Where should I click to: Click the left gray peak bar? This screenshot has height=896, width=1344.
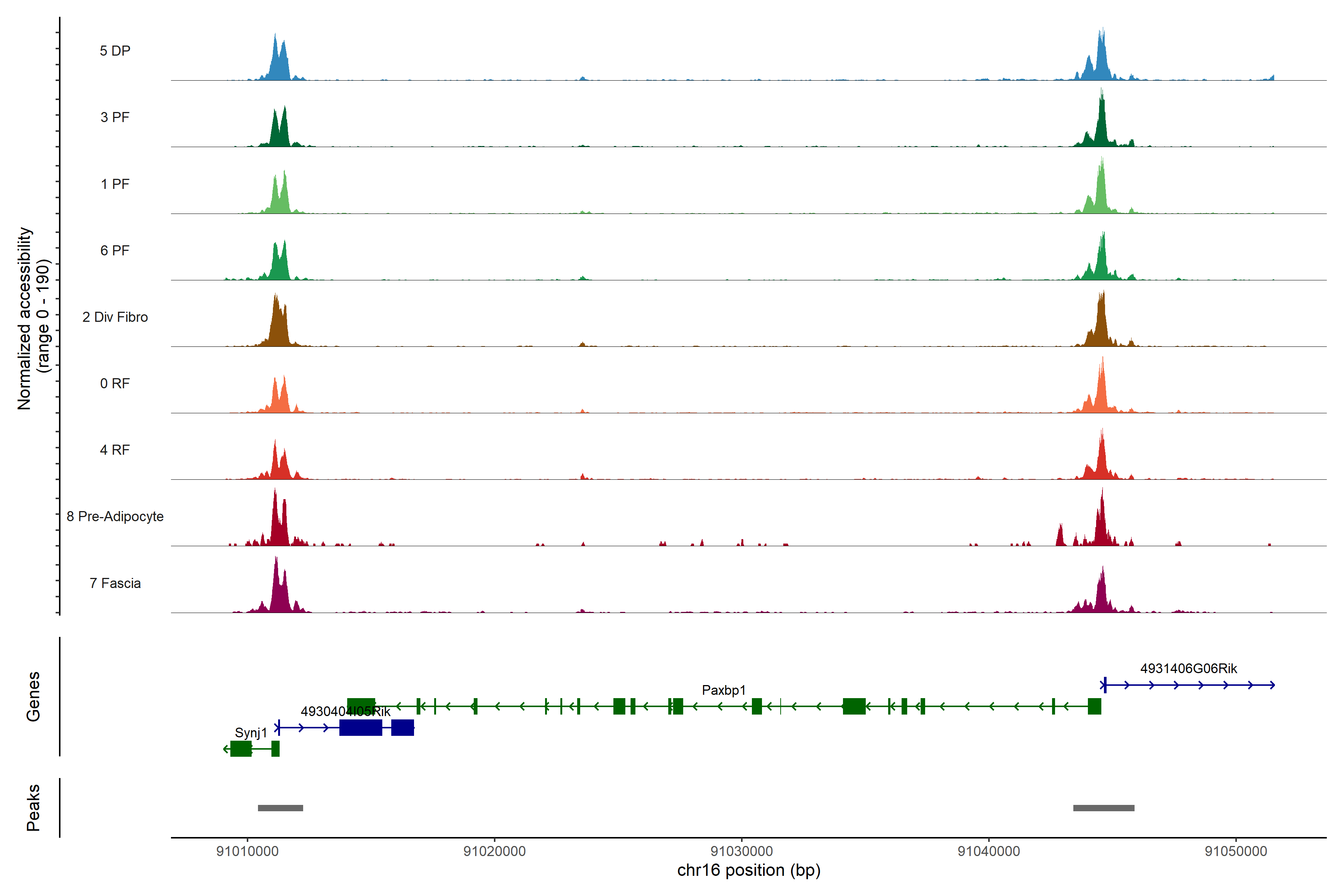tap(280, 808)
